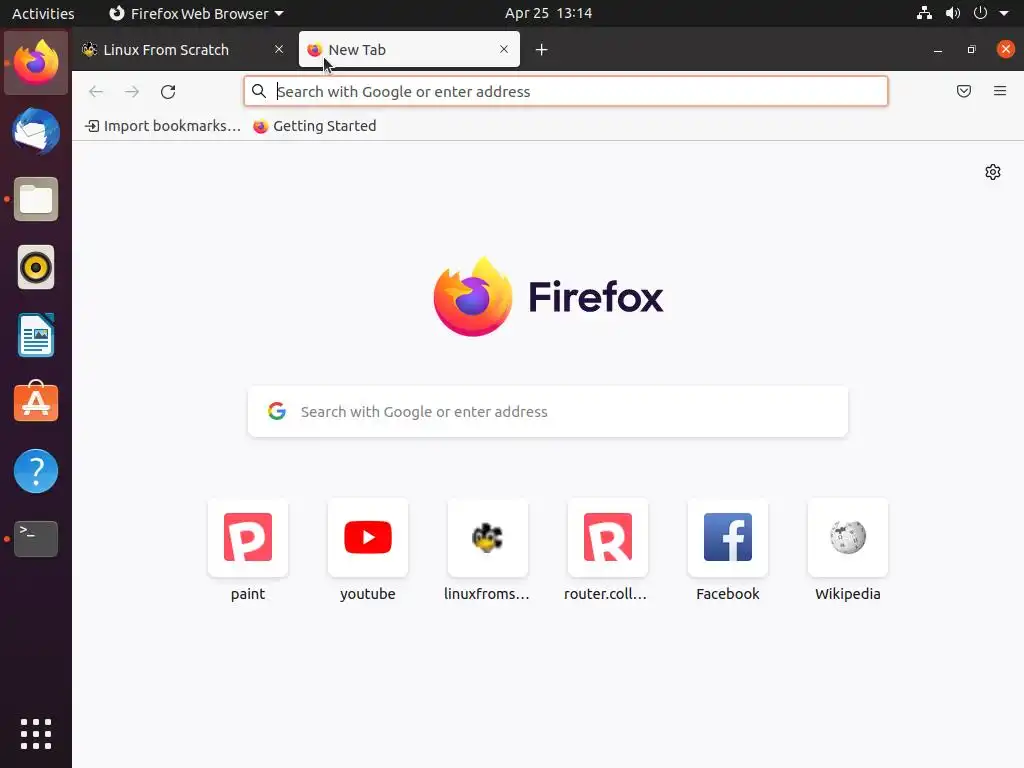Open Ubuntu Software from dock
The image size is (1024, 768).
[36, 402]
